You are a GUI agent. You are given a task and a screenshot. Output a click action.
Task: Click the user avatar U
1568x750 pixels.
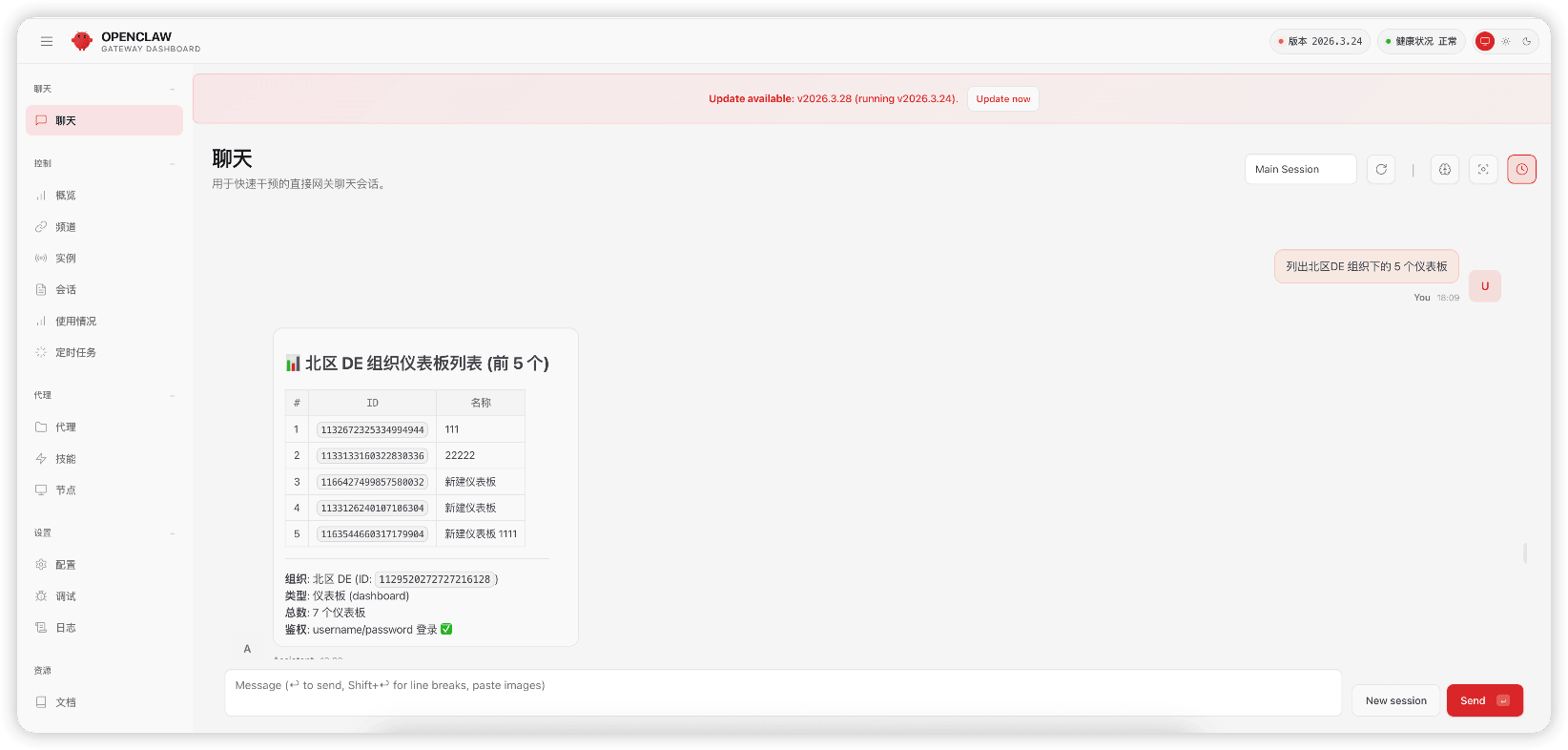[1485, 286]
